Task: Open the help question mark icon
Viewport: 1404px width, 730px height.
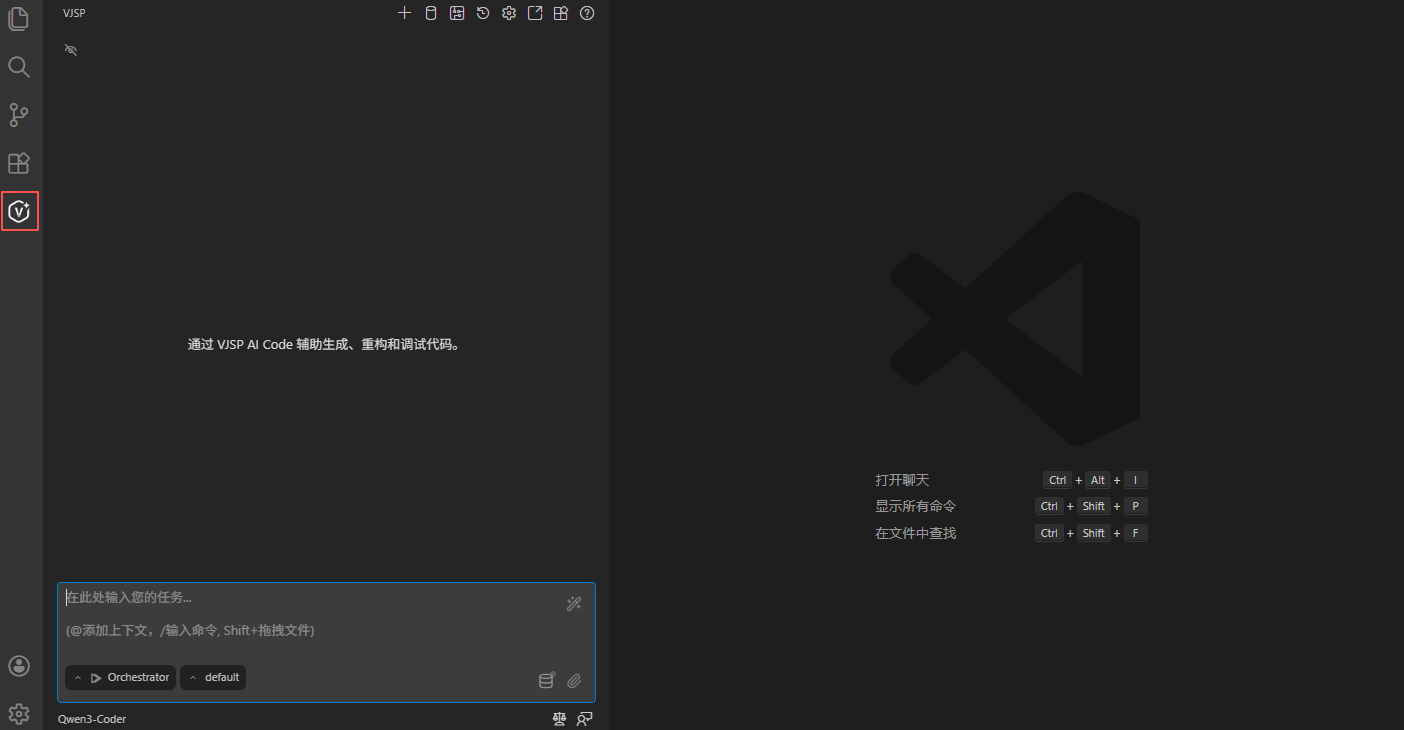Action: tap(587, 13)
